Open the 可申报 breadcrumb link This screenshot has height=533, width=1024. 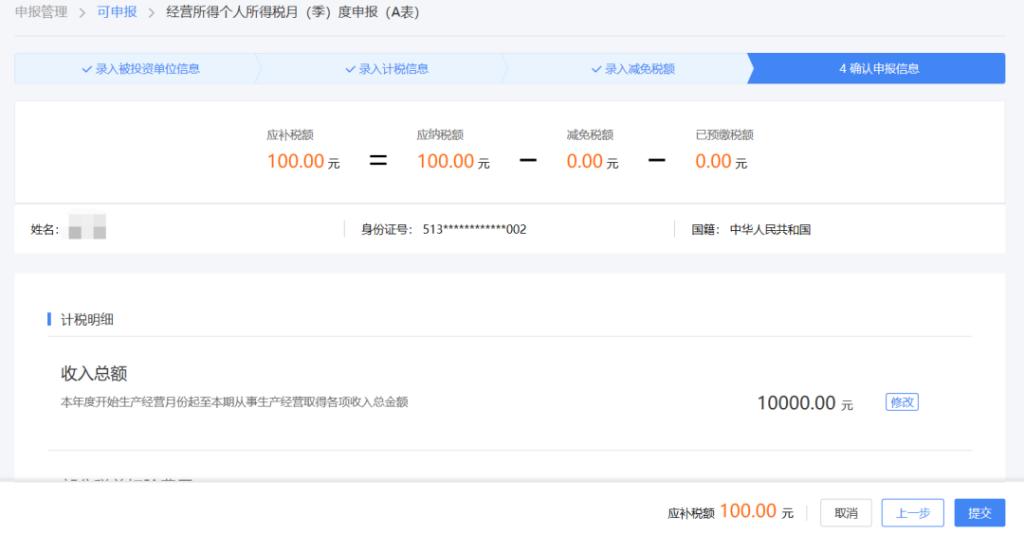[x=117, y=12]
